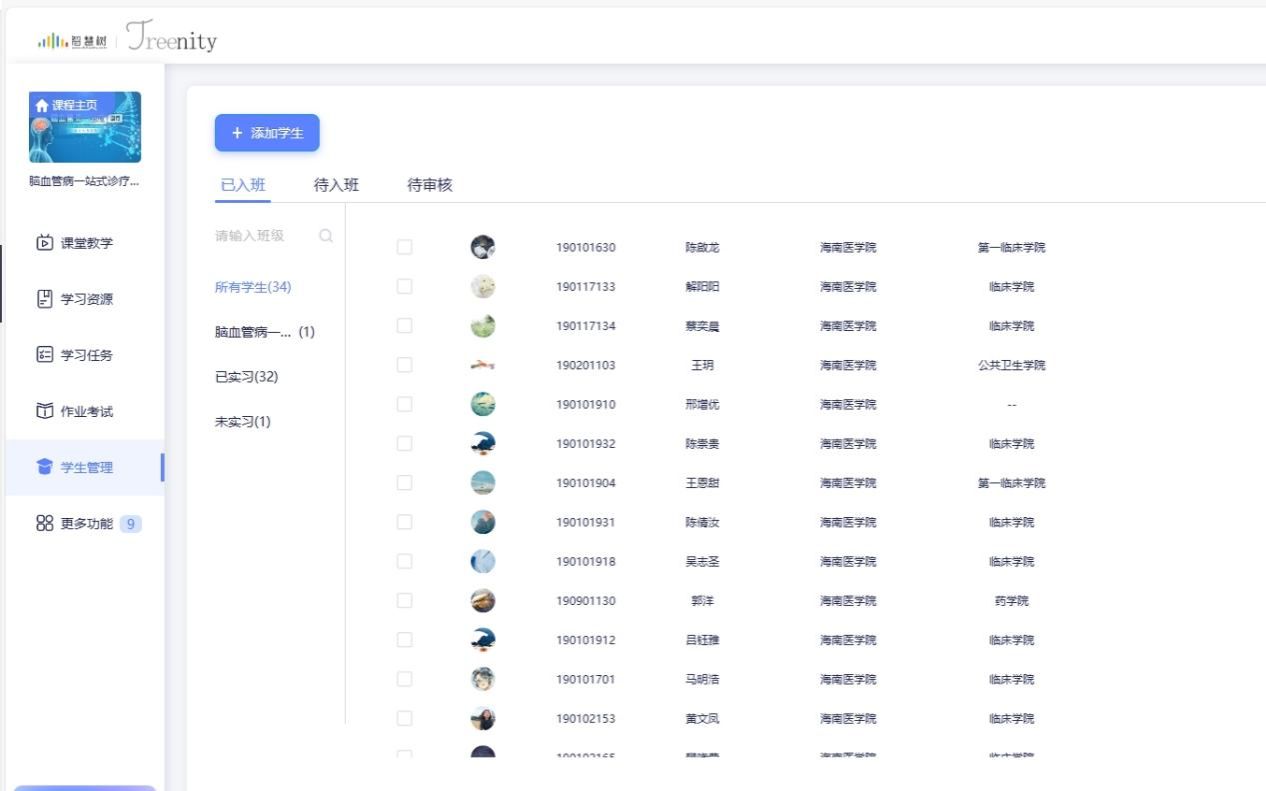The image size is (1266, 791).
Task: Click the Treenity logo in header
Action: point(171,39)
